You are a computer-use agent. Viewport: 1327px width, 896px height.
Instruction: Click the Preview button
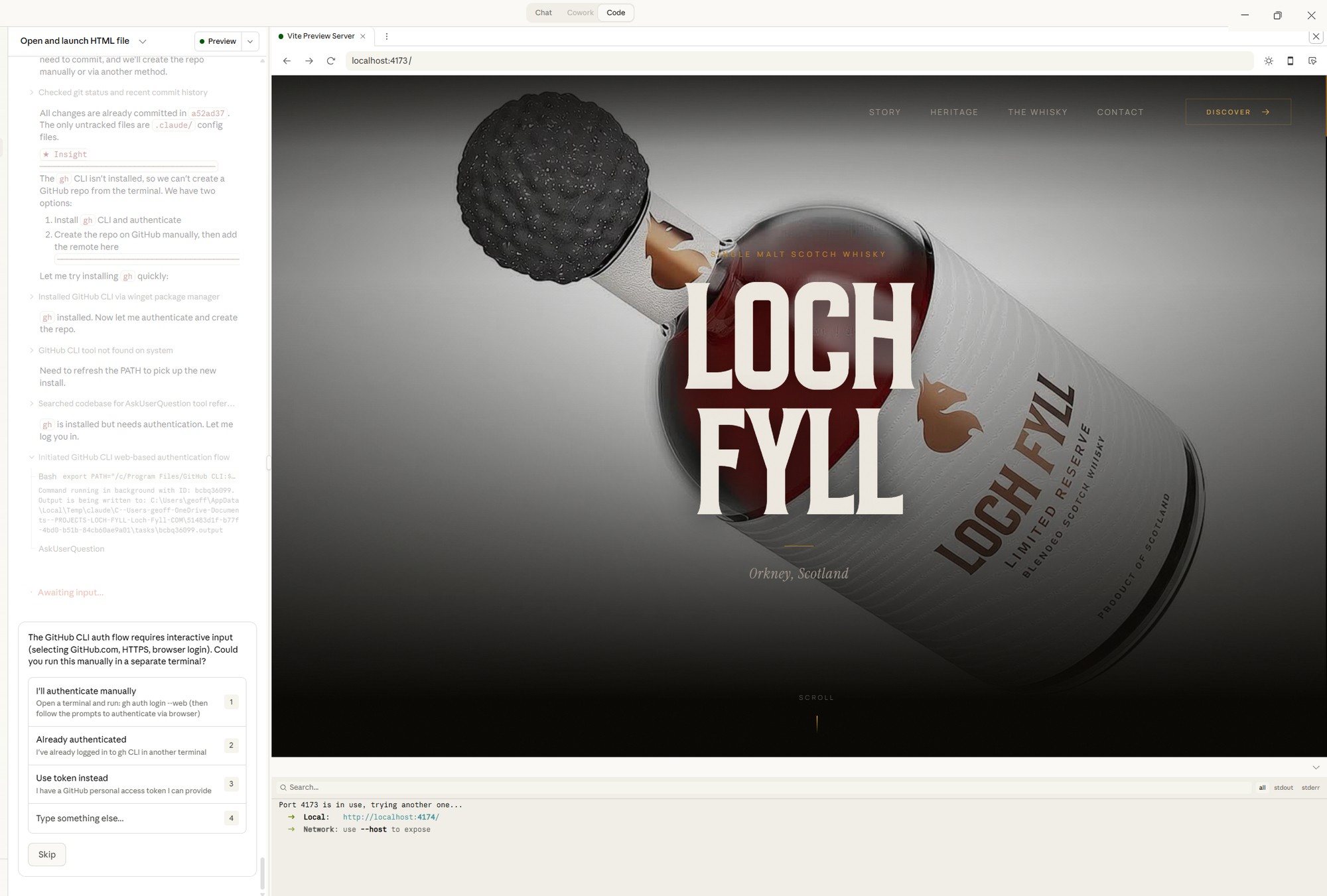tap(218, 41)
